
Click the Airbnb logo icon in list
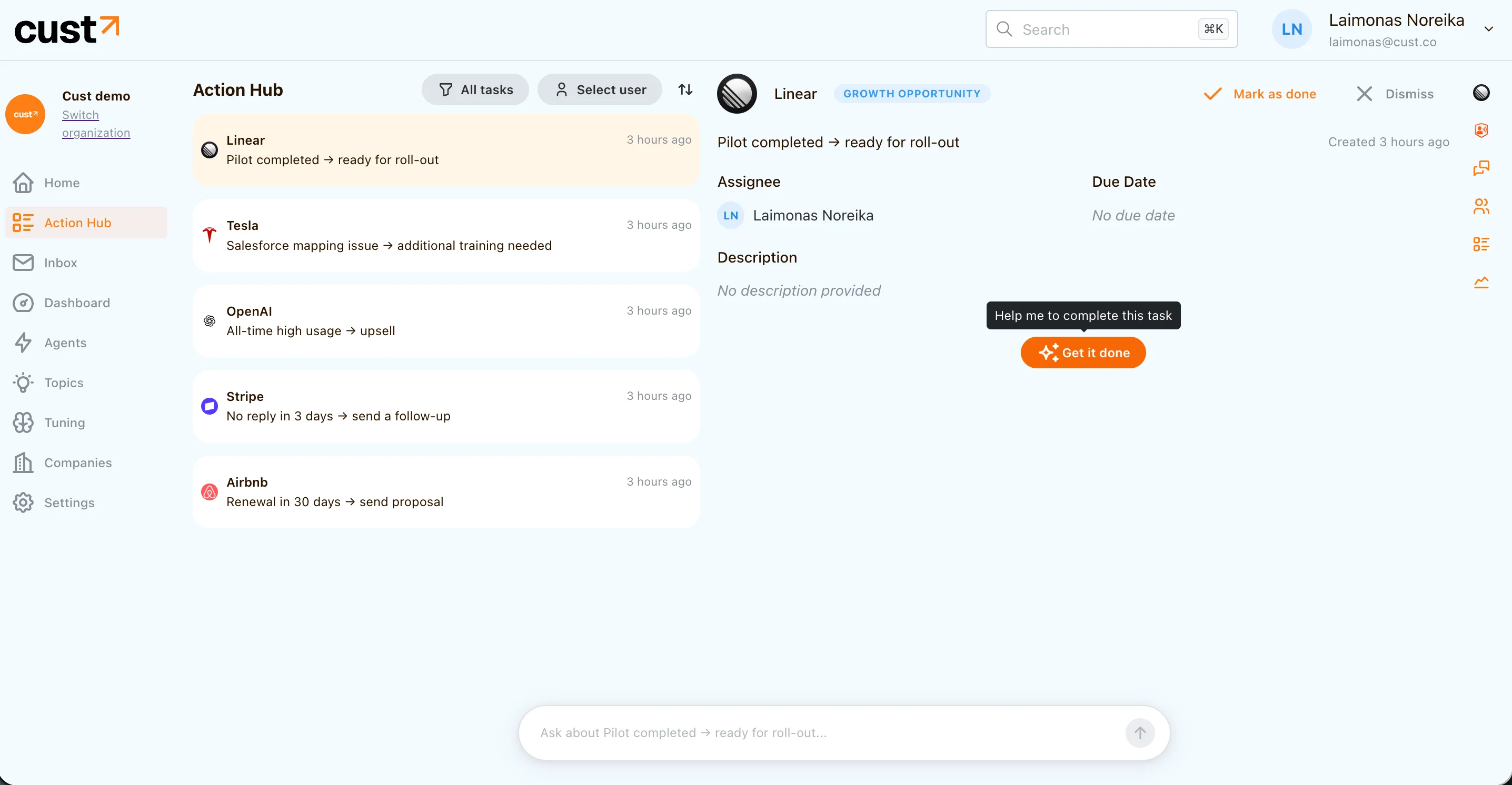point(210,491)
